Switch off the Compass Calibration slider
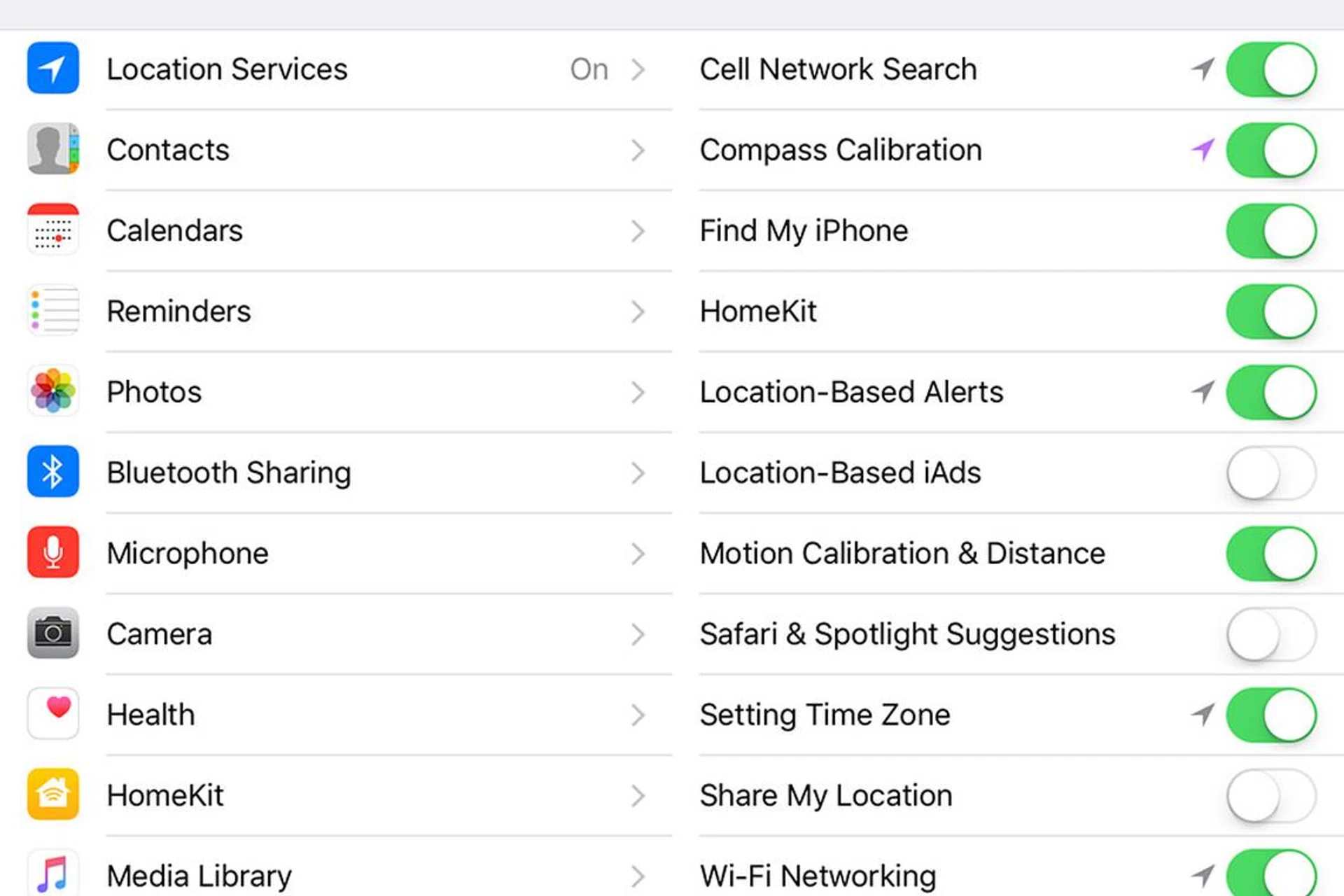 click(1270, 150)
